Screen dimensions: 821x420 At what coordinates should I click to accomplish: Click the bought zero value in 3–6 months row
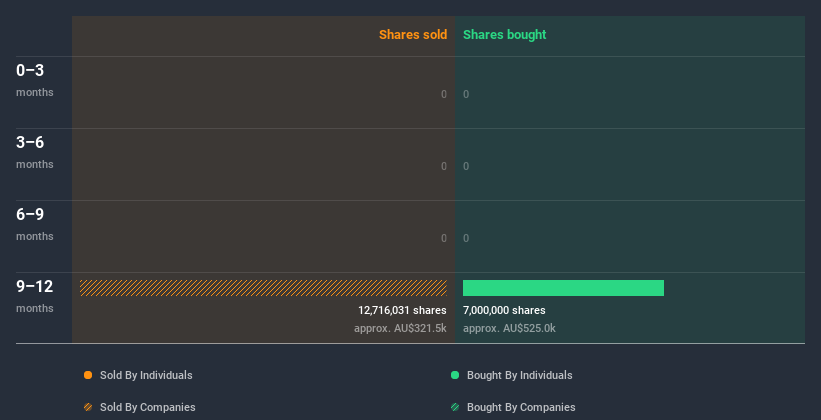pyautogui.click(x=466, y=166)
